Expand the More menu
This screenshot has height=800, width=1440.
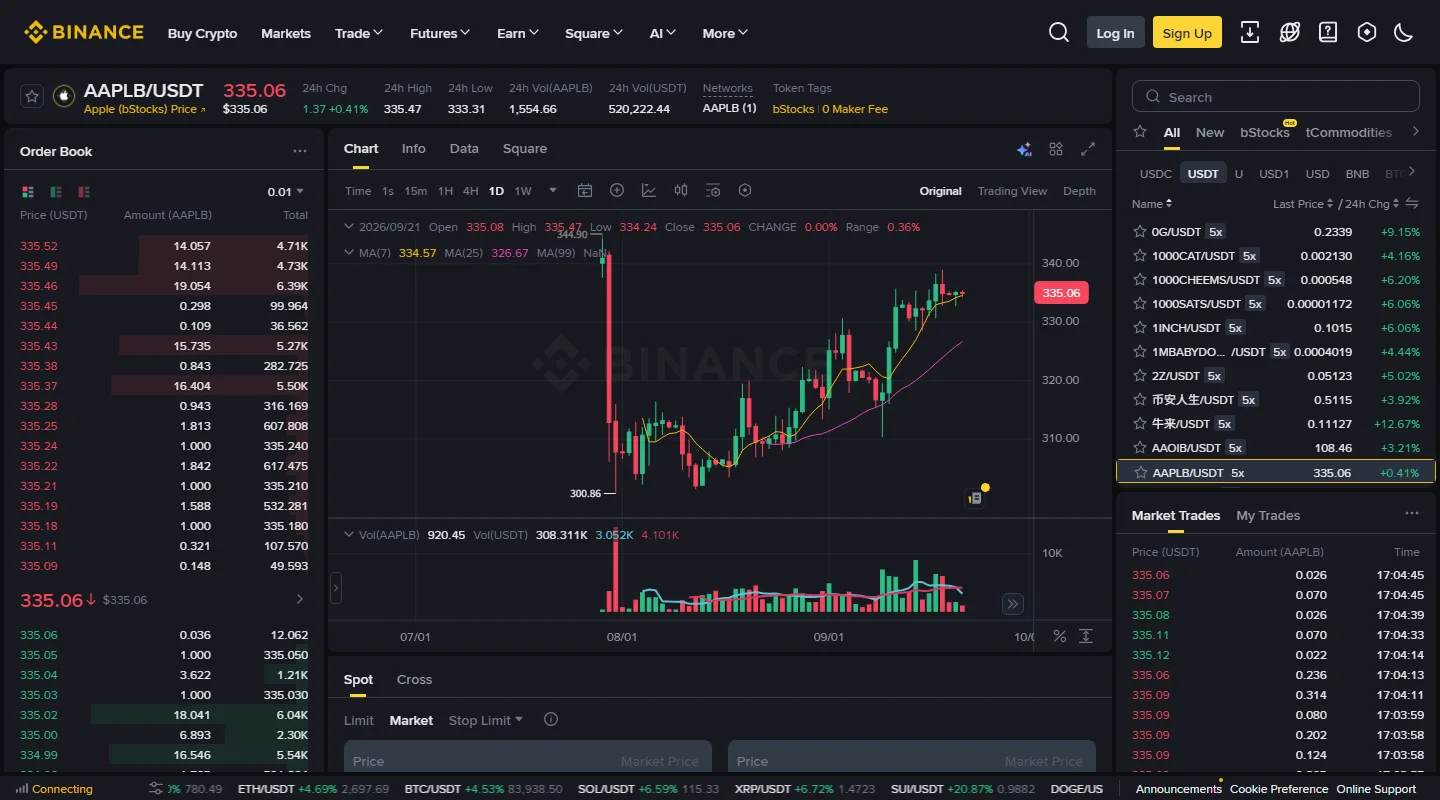[x=725, y=33]
